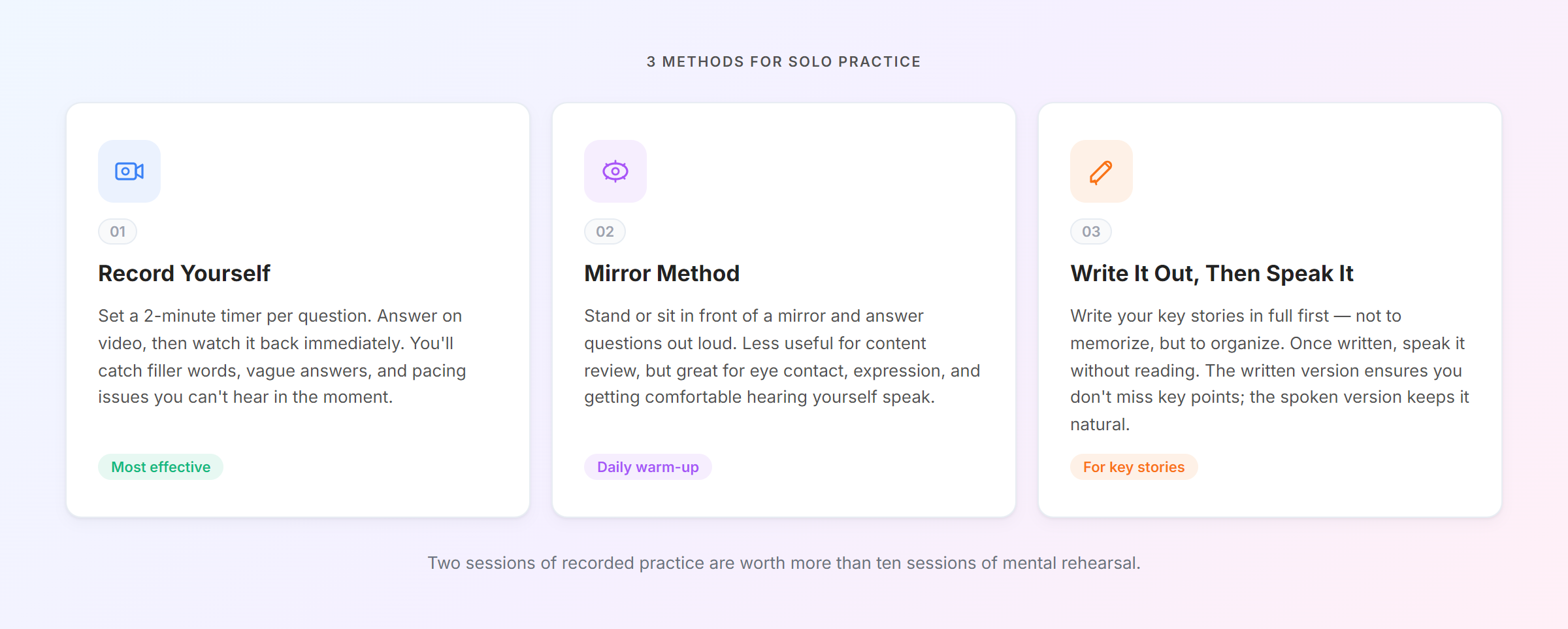Click the Most effective tag
This screenshot has width=1568, height=629.
pyautogui.click(x=160, y=467)
